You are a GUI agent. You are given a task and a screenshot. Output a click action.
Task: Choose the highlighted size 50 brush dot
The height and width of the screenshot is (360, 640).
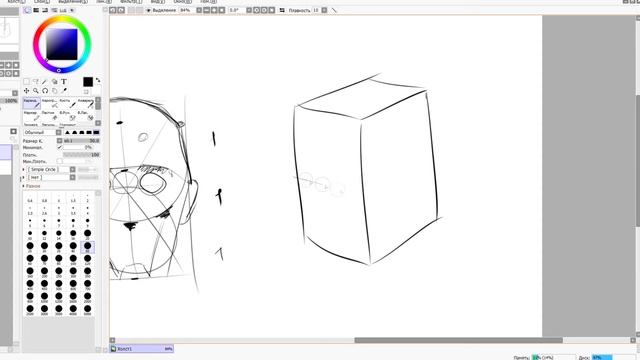[x=87, y=247]
